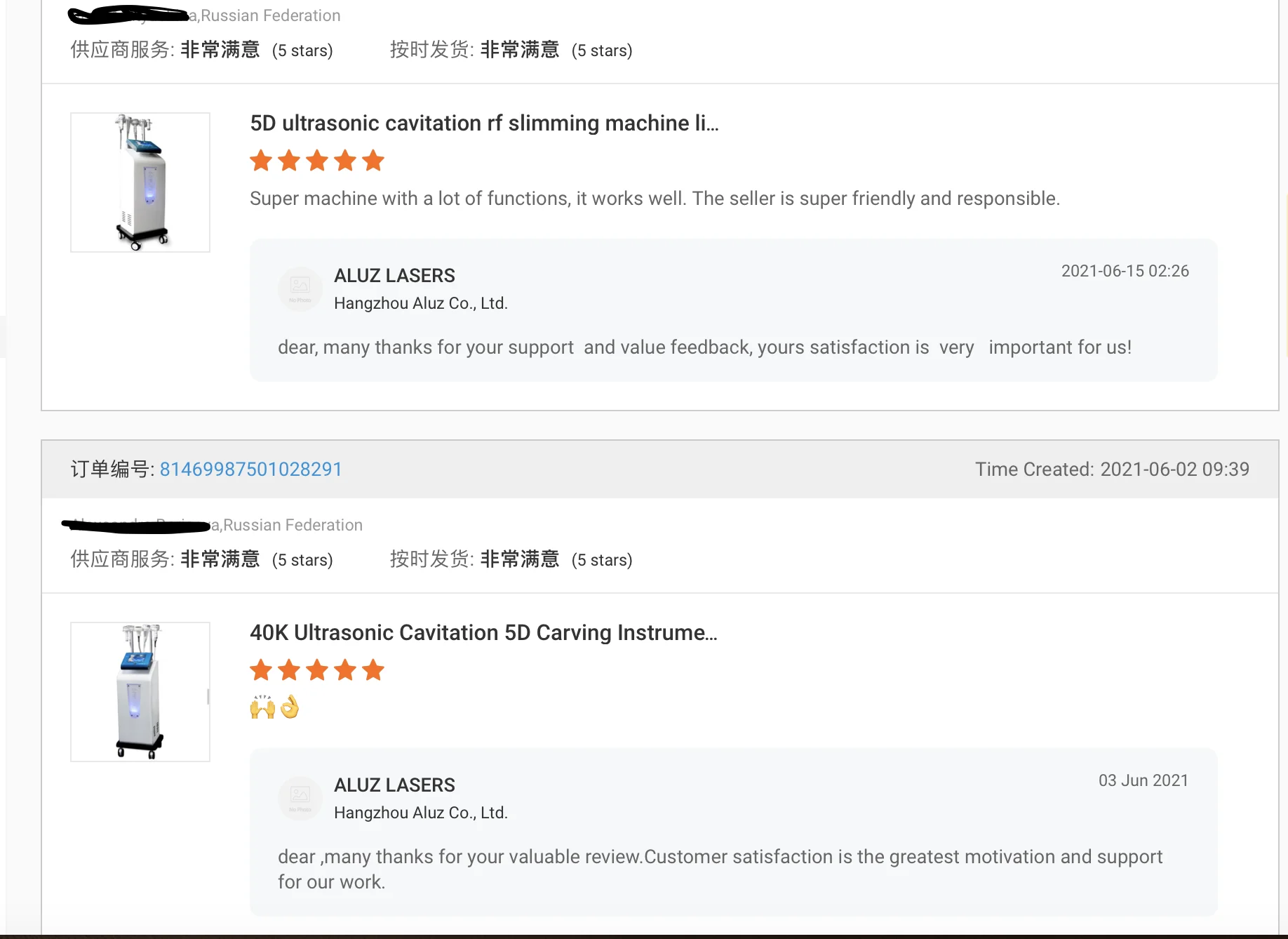Click ALUZ LASERS name in the 03 Jun 2021 reply
1288x939 pixels.
[x=394, y=785]
